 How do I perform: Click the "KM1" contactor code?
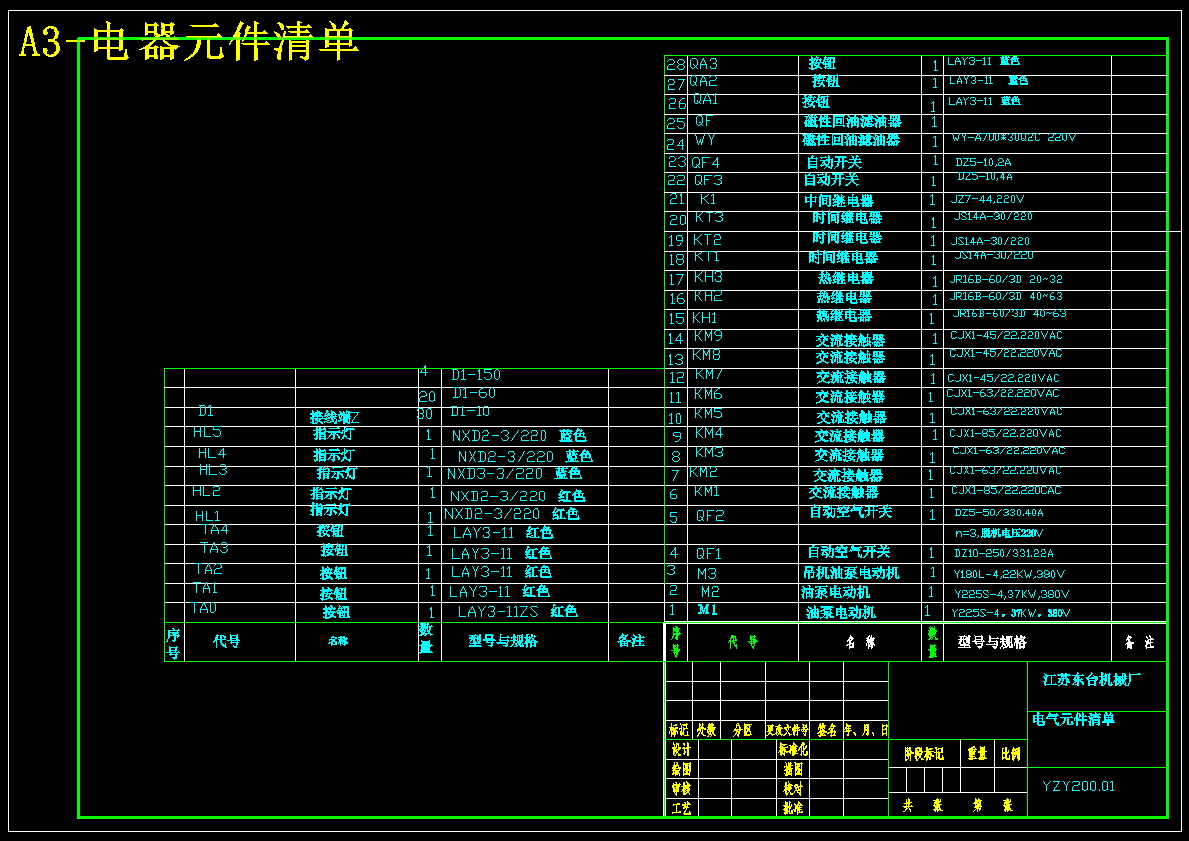(707, 491)
